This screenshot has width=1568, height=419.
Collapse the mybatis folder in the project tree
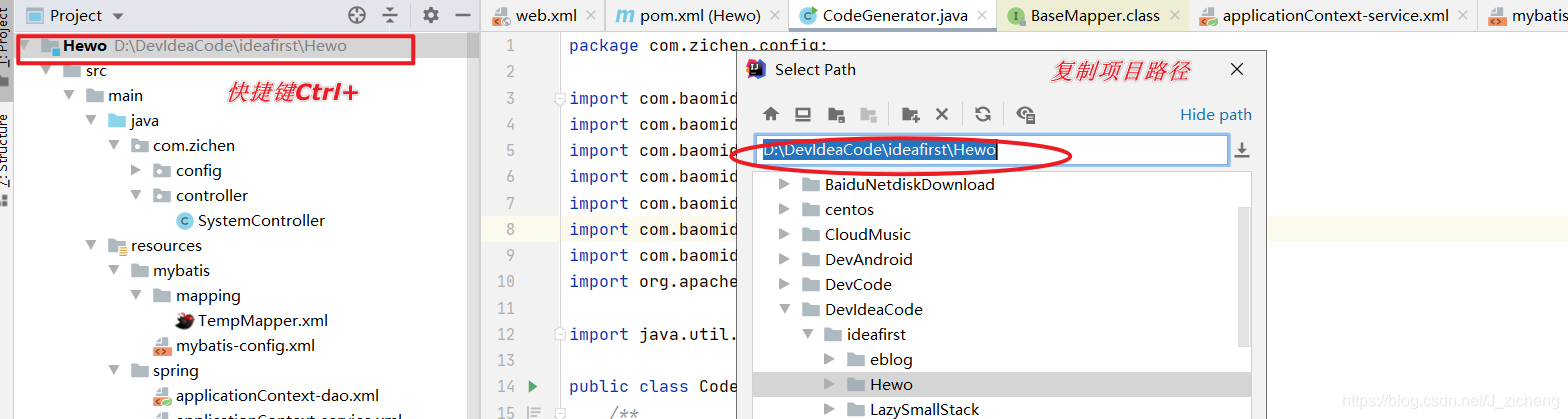point(114,271)
